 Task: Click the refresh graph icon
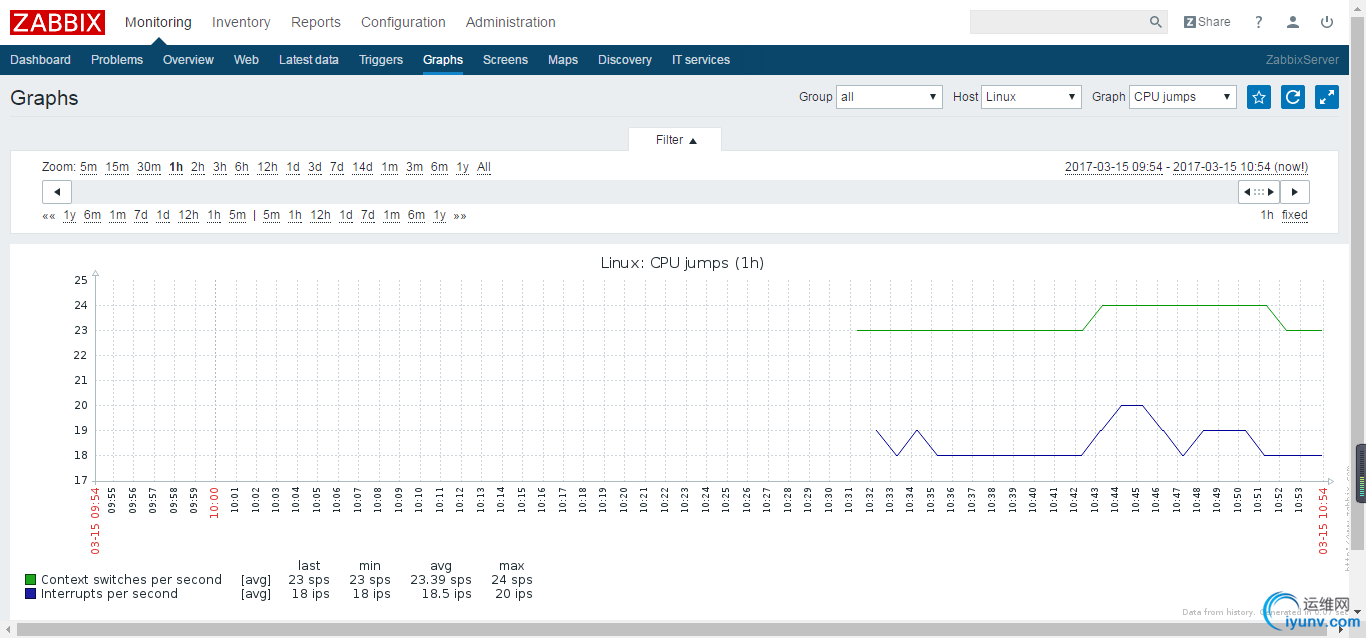click(1293, 97)
